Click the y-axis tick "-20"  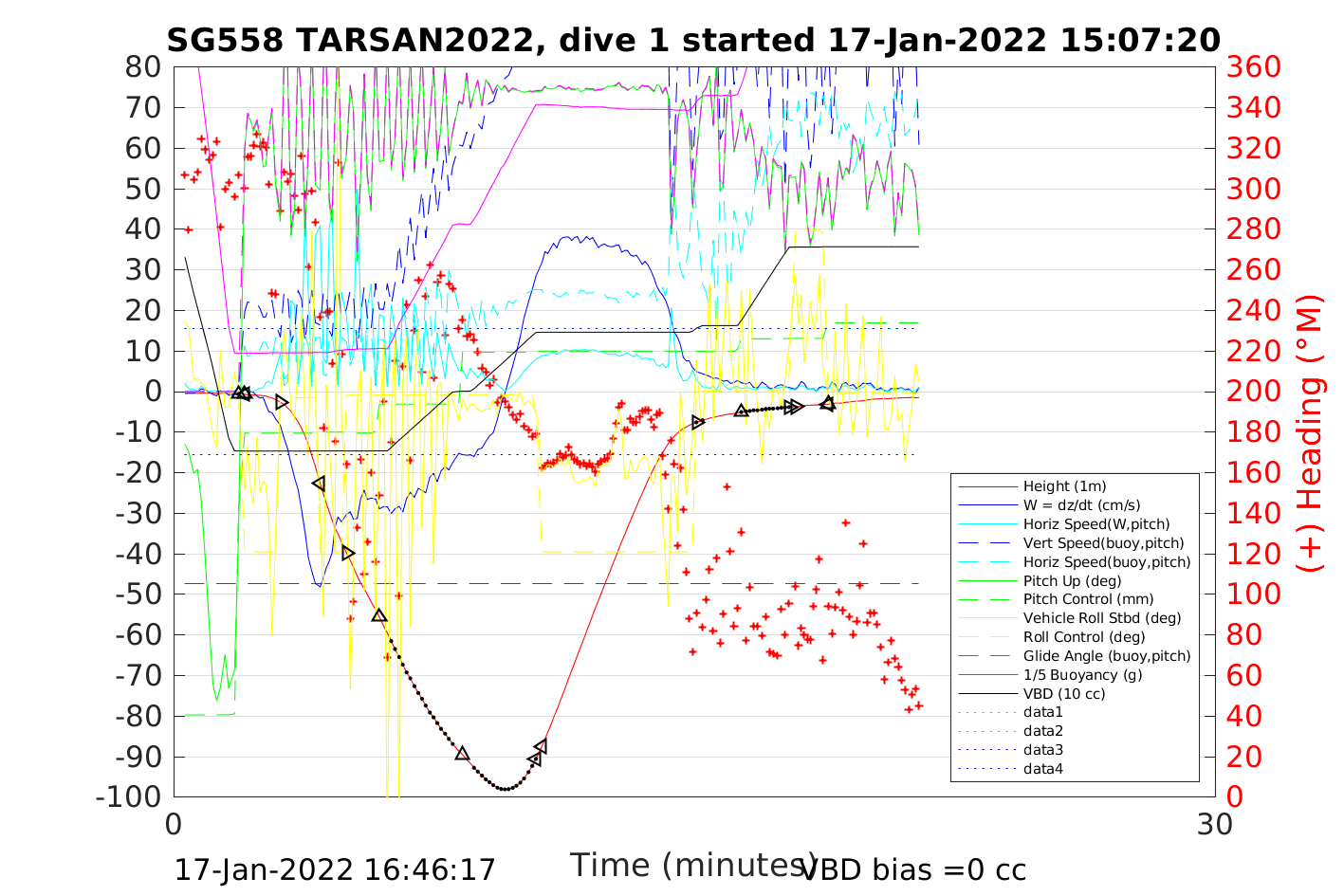click(x=138, y=472)
